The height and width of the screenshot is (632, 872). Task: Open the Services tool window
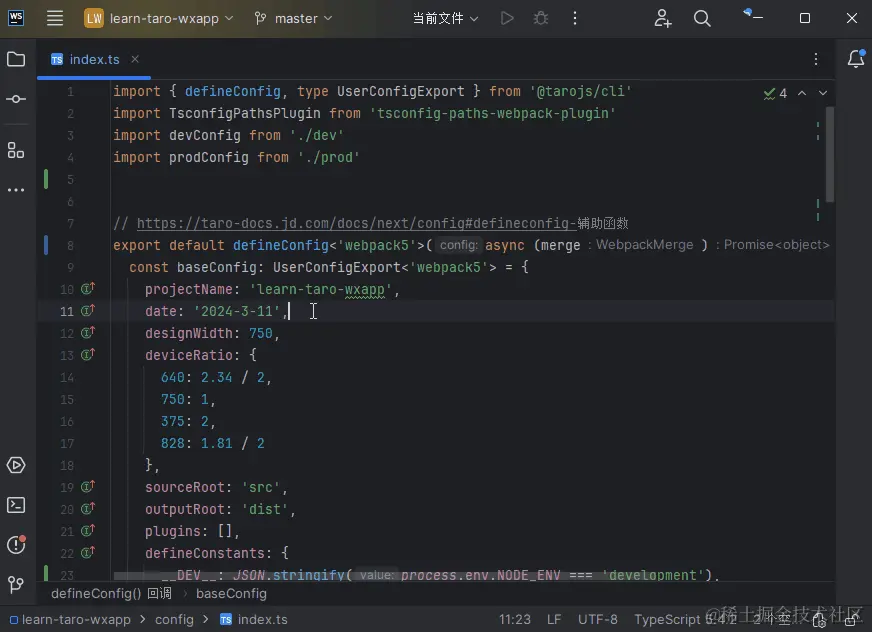[16, 465]
